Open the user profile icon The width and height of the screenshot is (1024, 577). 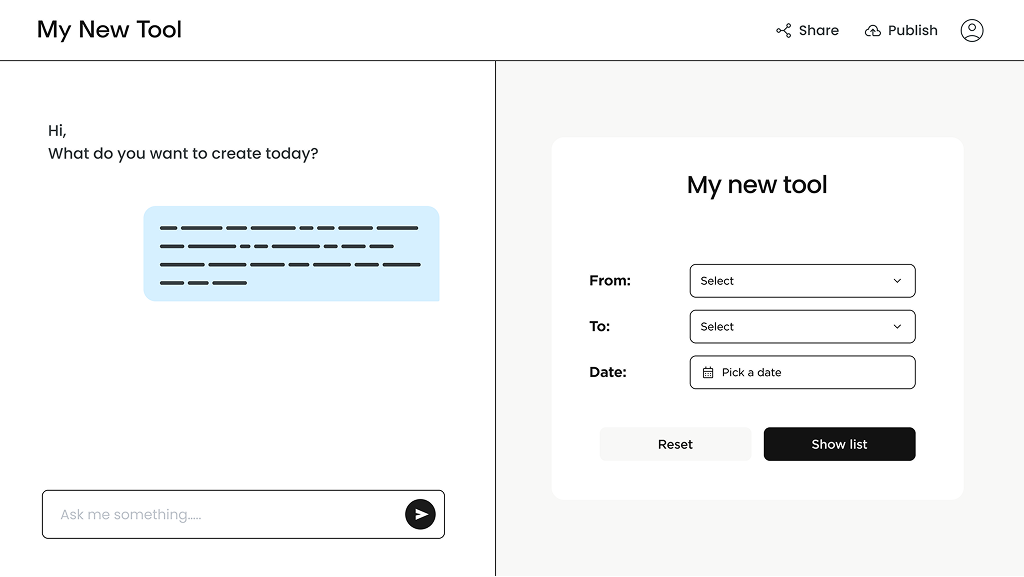[x=971, y=30]
